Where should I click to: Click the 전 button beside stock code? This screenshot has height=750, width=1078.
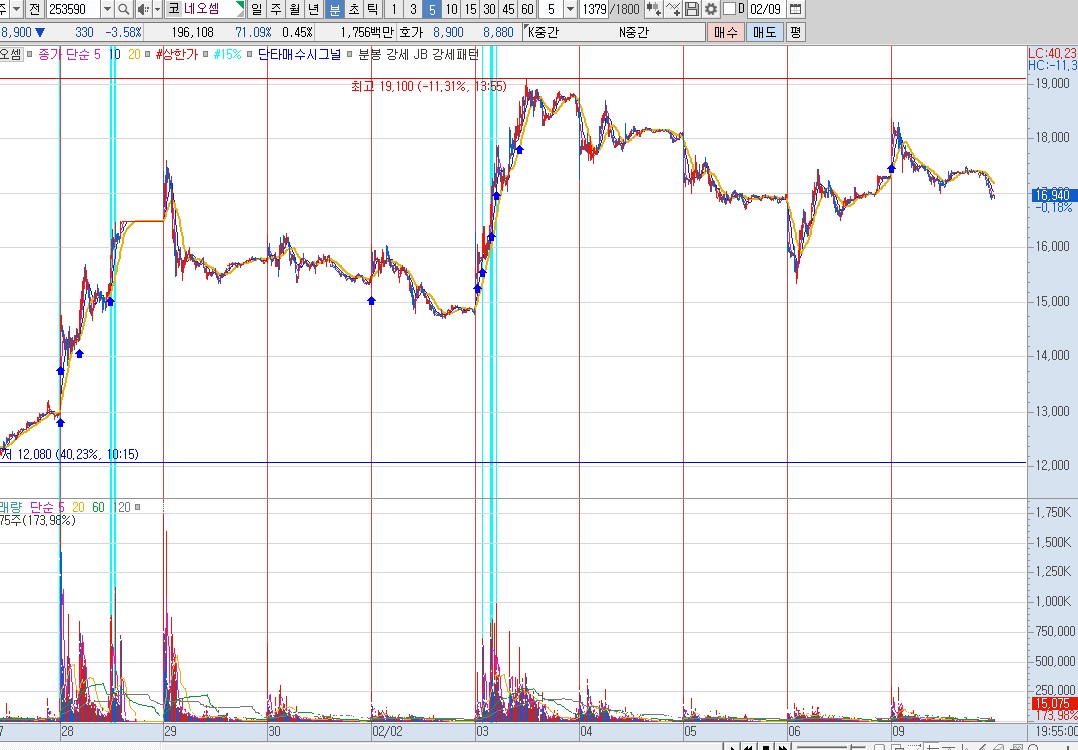click(35, 9)
